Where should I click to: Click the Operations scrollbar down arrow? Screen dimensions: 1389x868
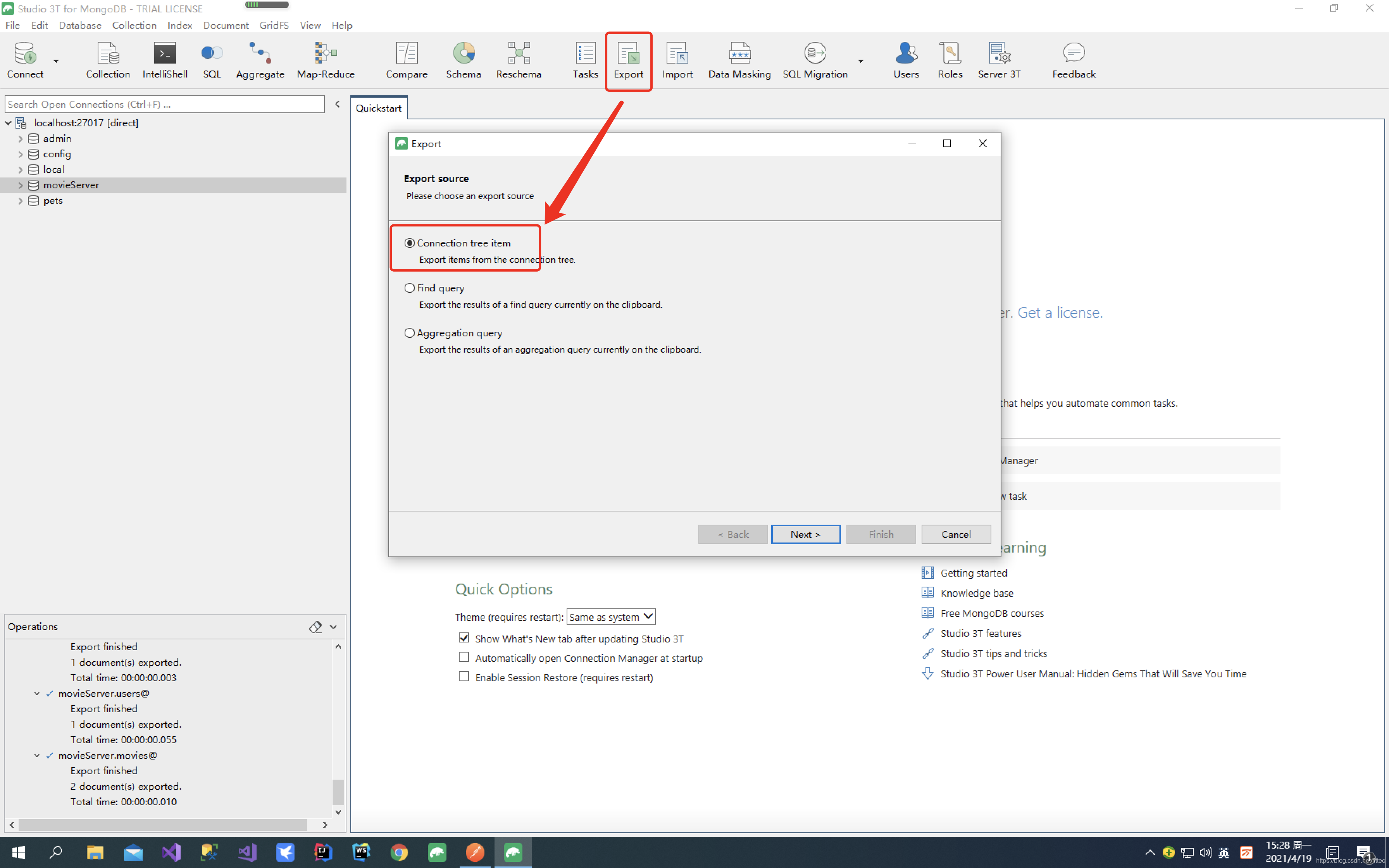click(338, 812)
